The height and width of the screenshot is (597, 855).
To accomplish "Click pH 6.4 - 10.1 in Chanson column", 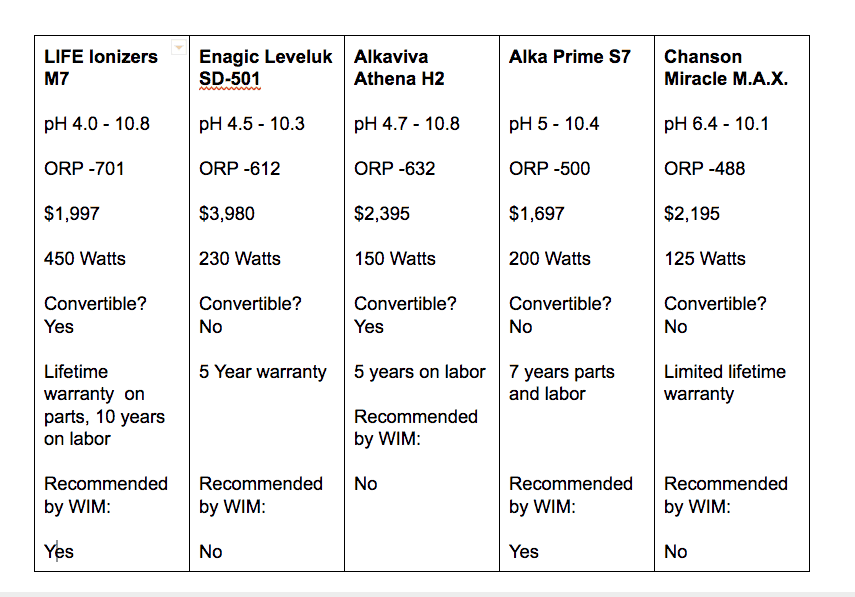I will [716, 124].
